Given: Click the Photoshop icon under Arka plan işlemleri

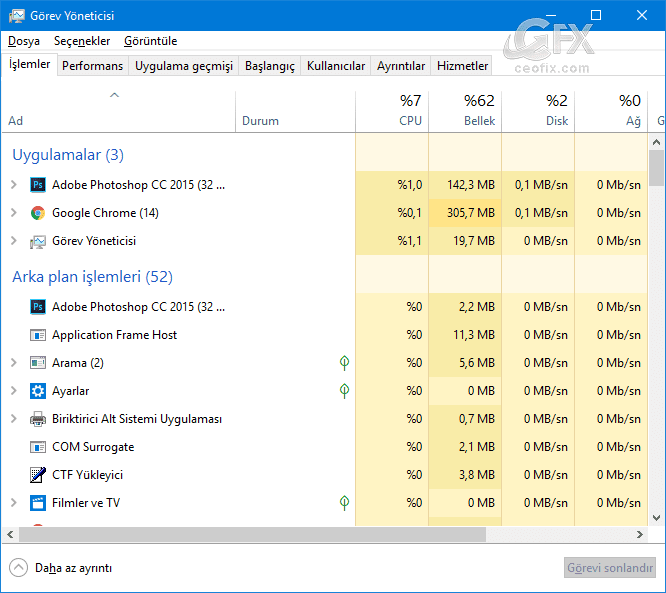Looking at the screenshot, I should click(x=38, y=307).
